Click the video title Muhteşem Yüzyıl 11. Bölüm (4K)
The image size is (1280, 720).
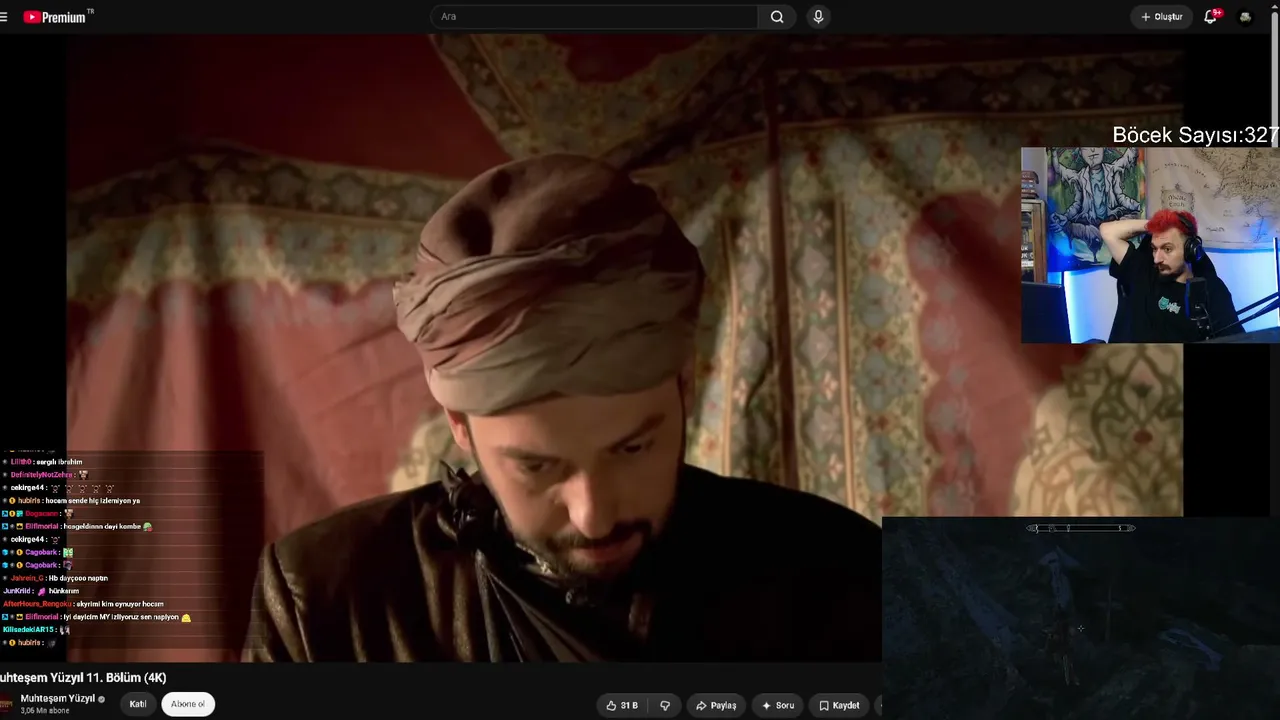[84, 678]
